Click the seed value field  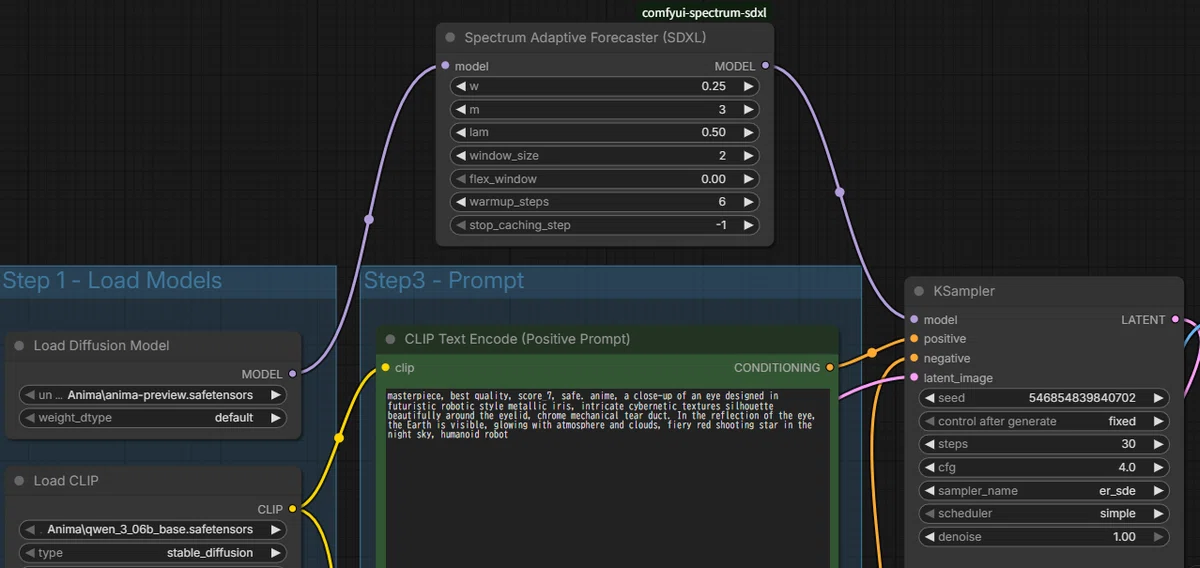pos(1043,398)
